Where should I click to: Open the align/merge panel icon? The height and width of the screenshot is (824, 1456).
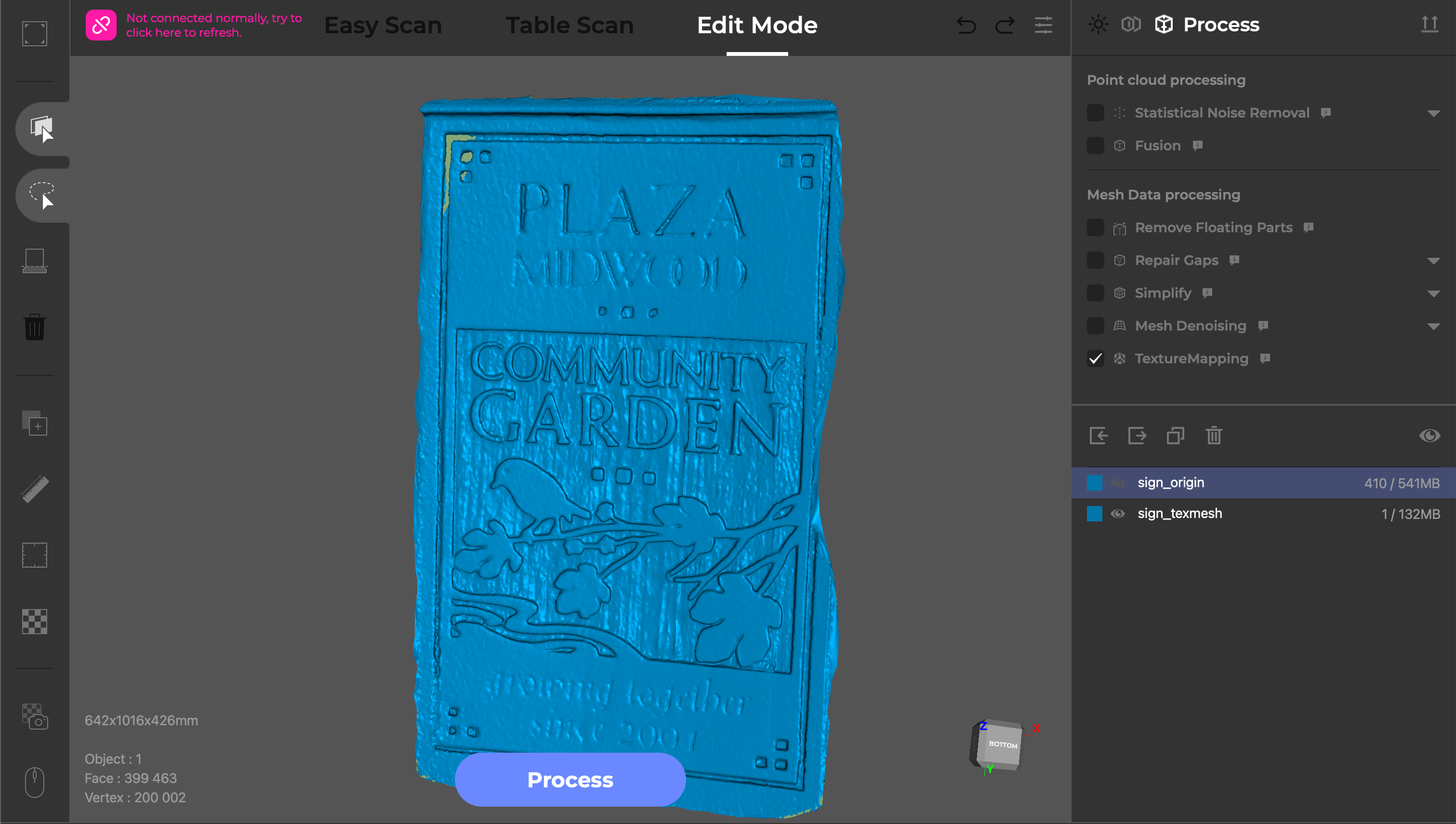(1131, 25)
